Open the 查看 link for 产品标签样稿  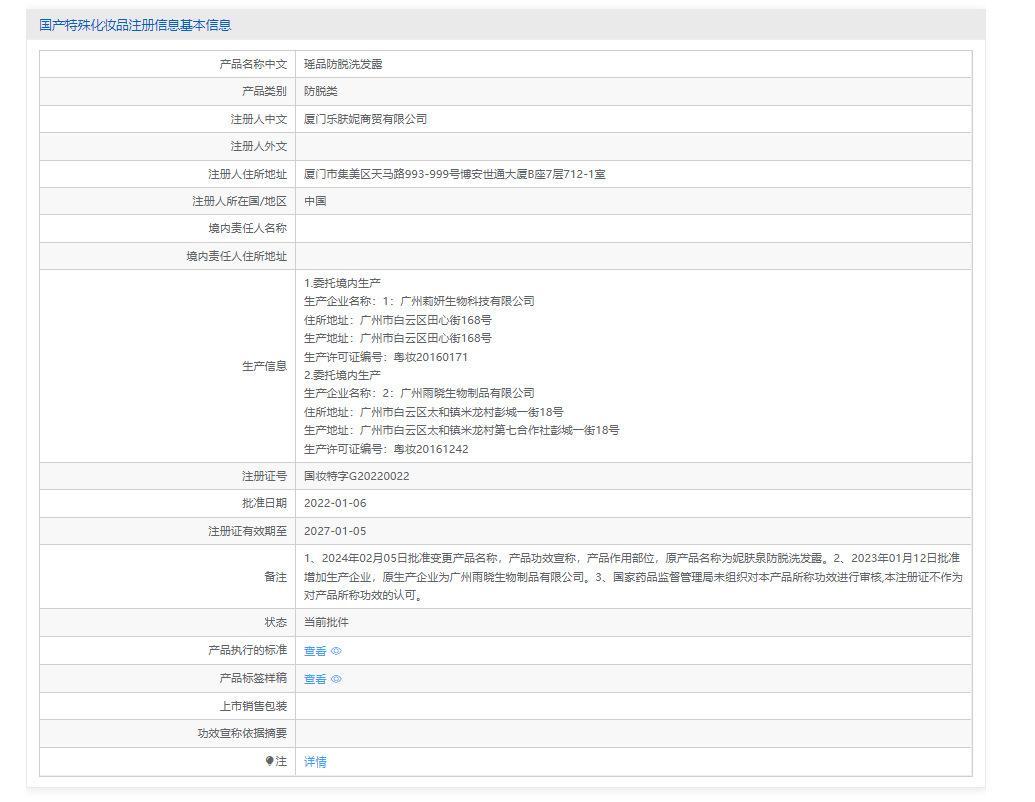pyautogui.click(x=315, y=679)
